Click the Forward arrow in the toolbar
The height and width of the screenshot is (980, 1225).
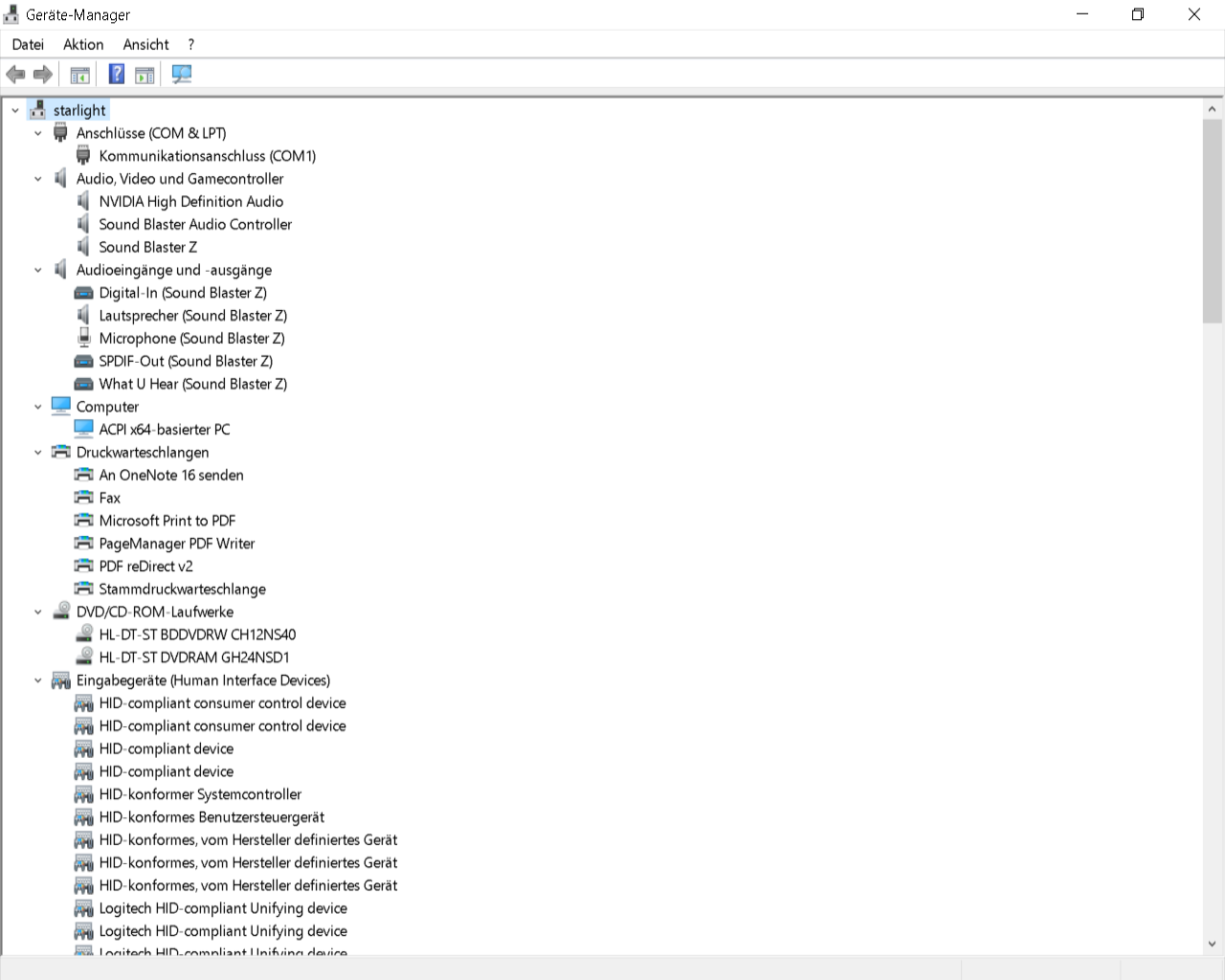pos(43,75)
